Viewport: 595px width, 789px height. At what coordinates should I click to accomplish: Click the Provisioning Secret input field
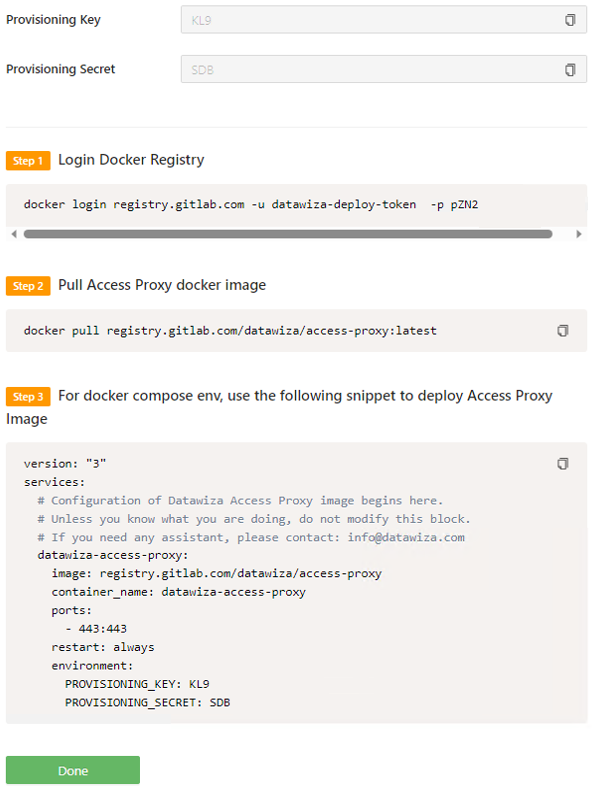[384, 69]
